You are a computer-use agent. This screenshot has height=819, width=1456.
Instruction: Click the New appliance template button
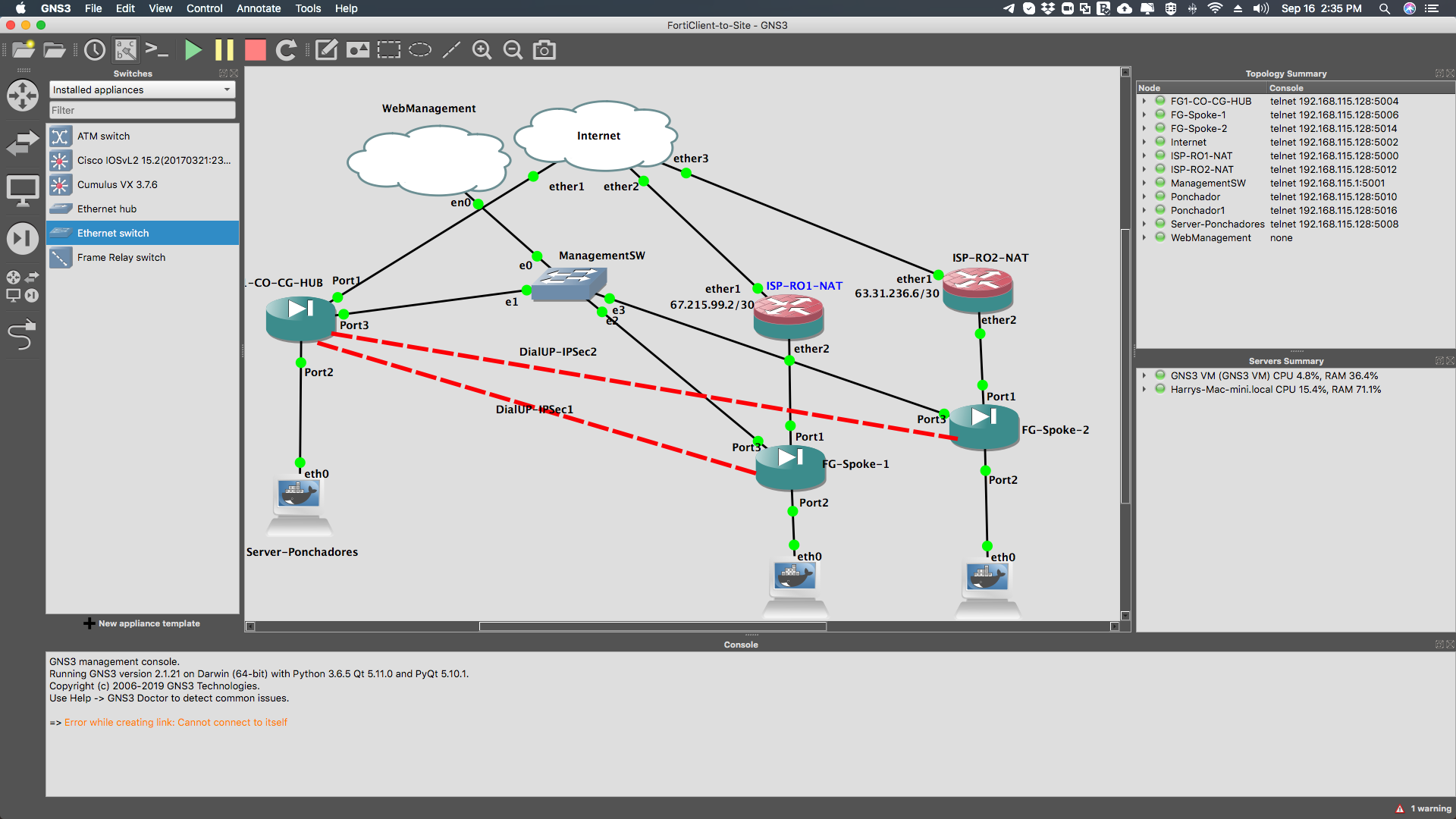[141, 623]
